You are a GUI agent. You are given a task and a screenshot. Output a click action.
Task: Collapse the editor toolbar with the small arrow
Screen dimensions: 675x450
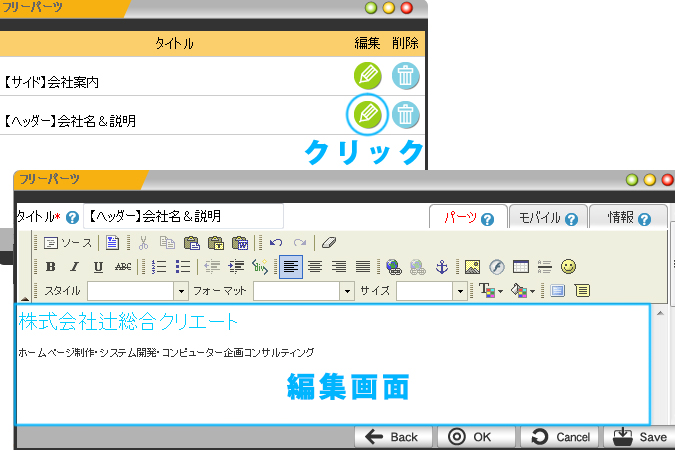25,299
